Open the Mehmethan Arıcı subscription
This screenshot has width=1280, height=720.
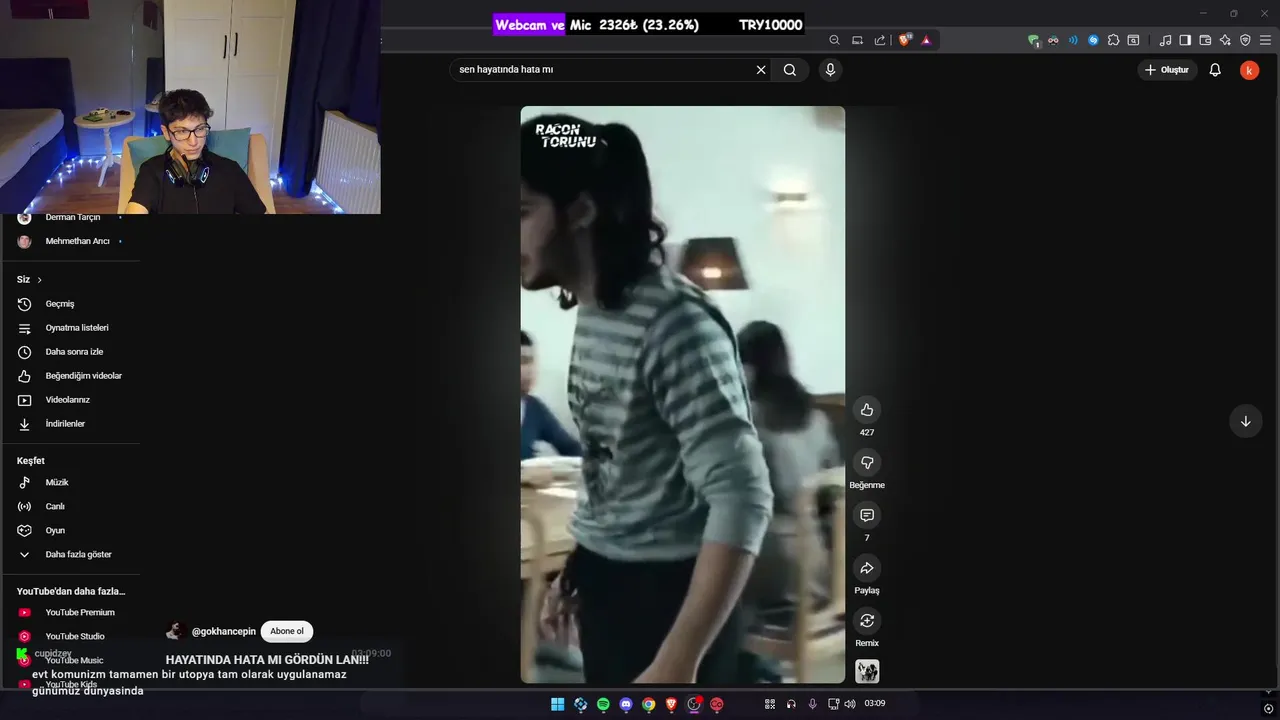[70, 241]
